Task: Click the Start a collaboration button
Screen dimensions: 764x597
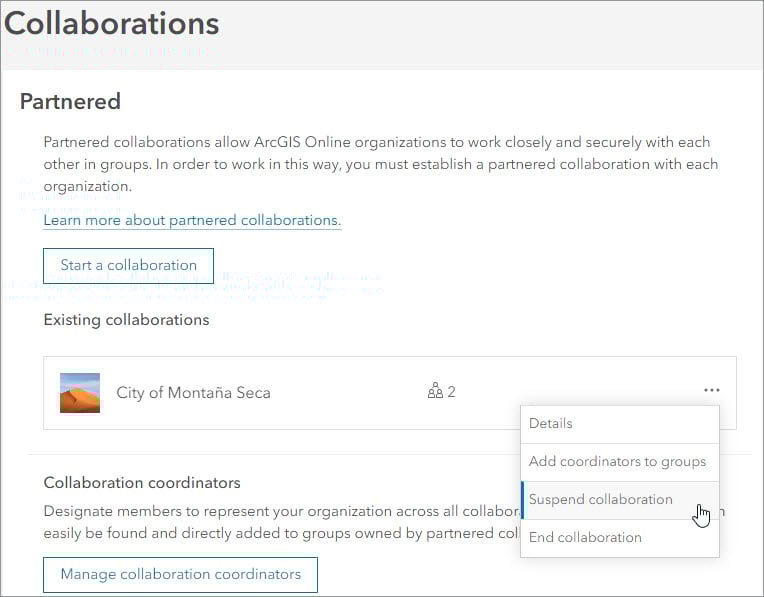Action: point(129,266)
